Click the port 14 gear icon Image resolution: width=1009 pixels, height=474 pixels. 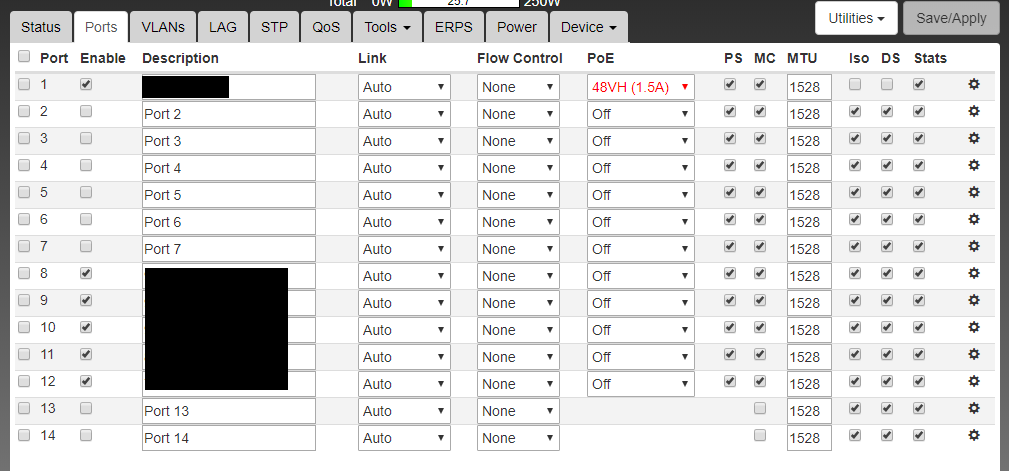[x=974, y=436]
